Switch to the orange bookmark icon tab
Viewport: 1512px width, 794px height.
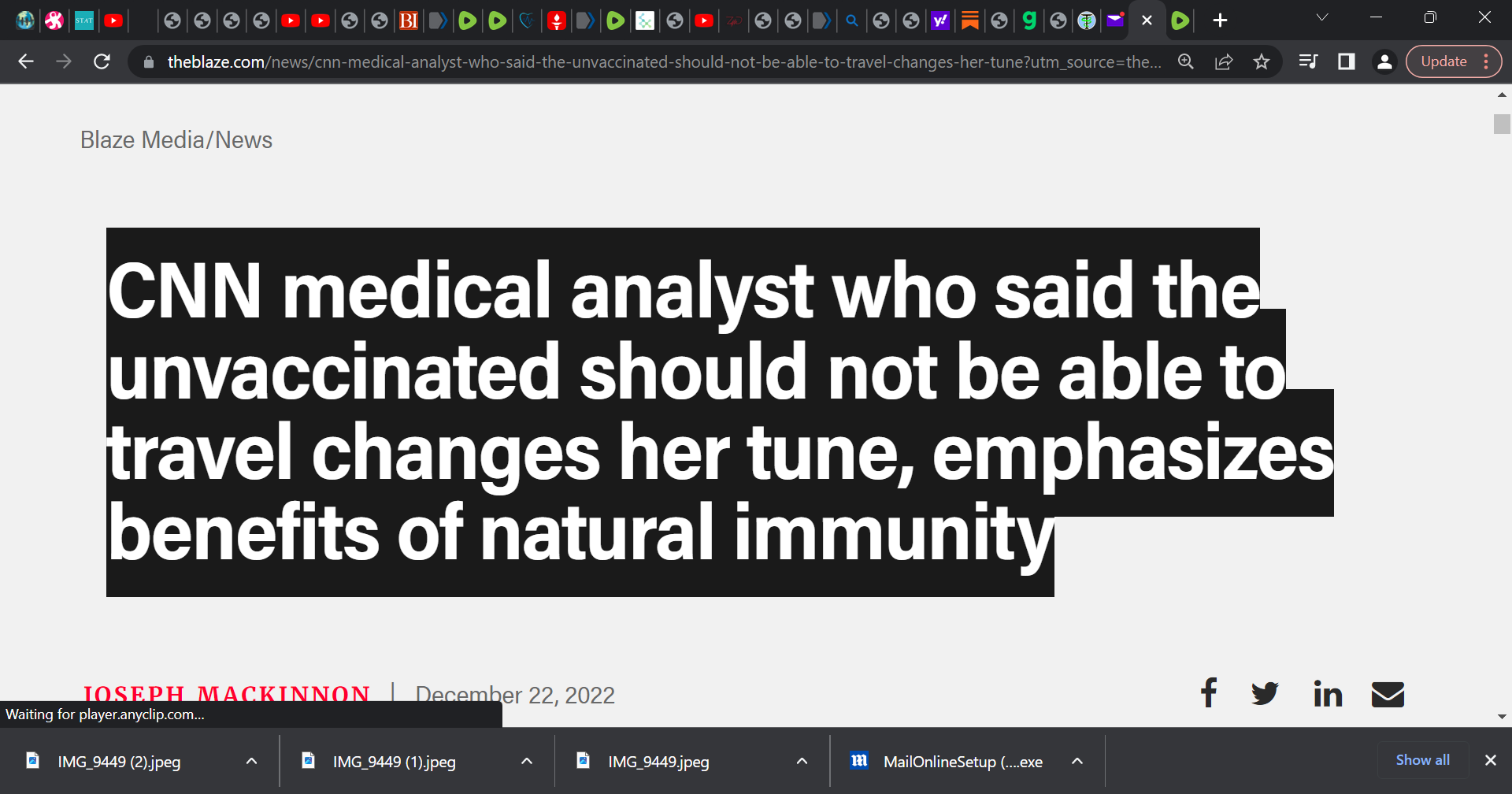(x=970, y=20)
